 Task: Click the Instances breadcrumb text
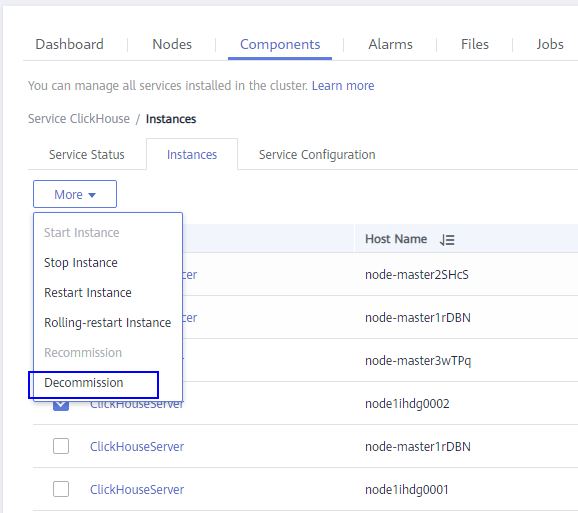point(171,119)
